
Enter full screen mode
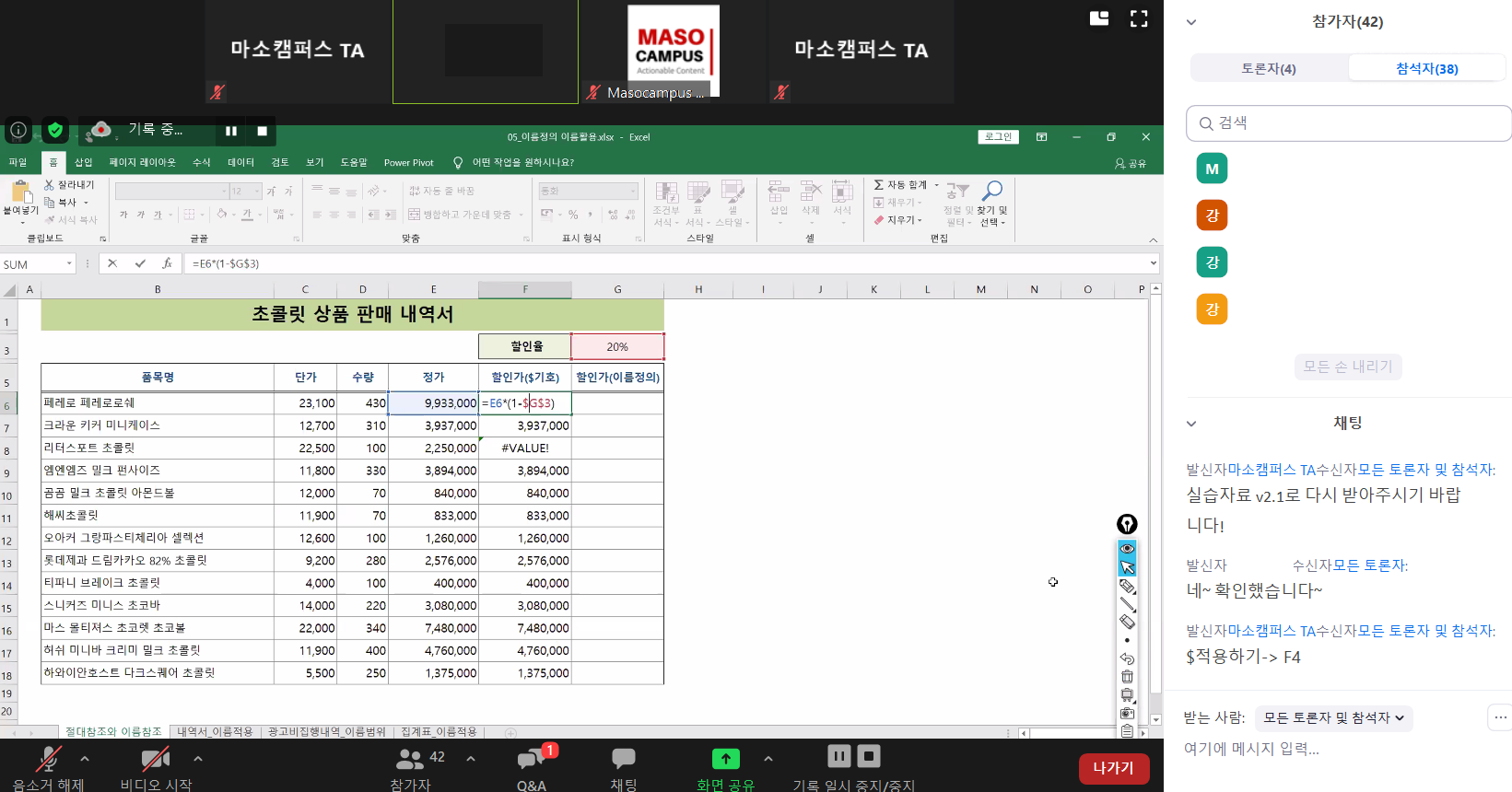pyautogui.click(x=1139, y=19)
